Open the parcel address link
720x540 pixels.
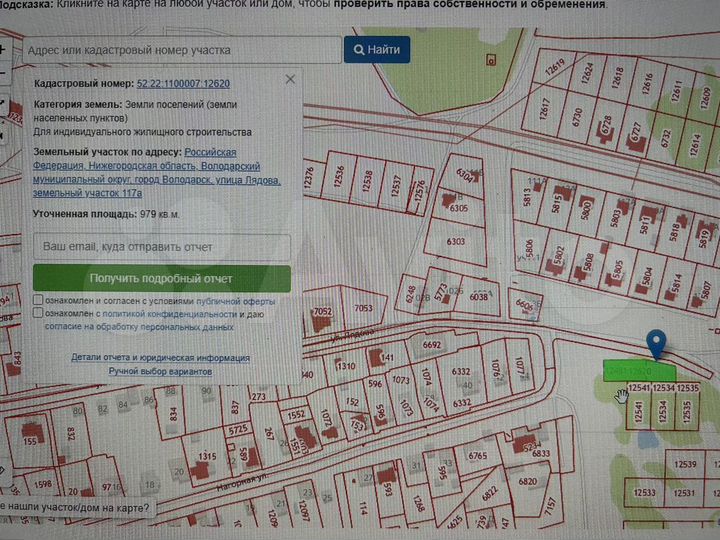pyautogui.click(x=157, y=174)
